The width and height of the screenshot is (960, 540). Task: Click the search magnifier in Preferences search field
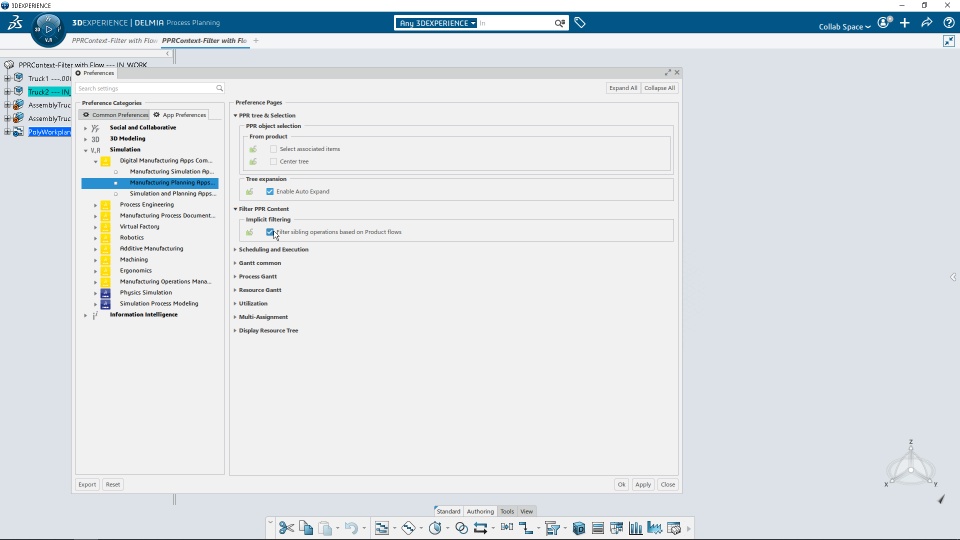(x=219, y=88)
